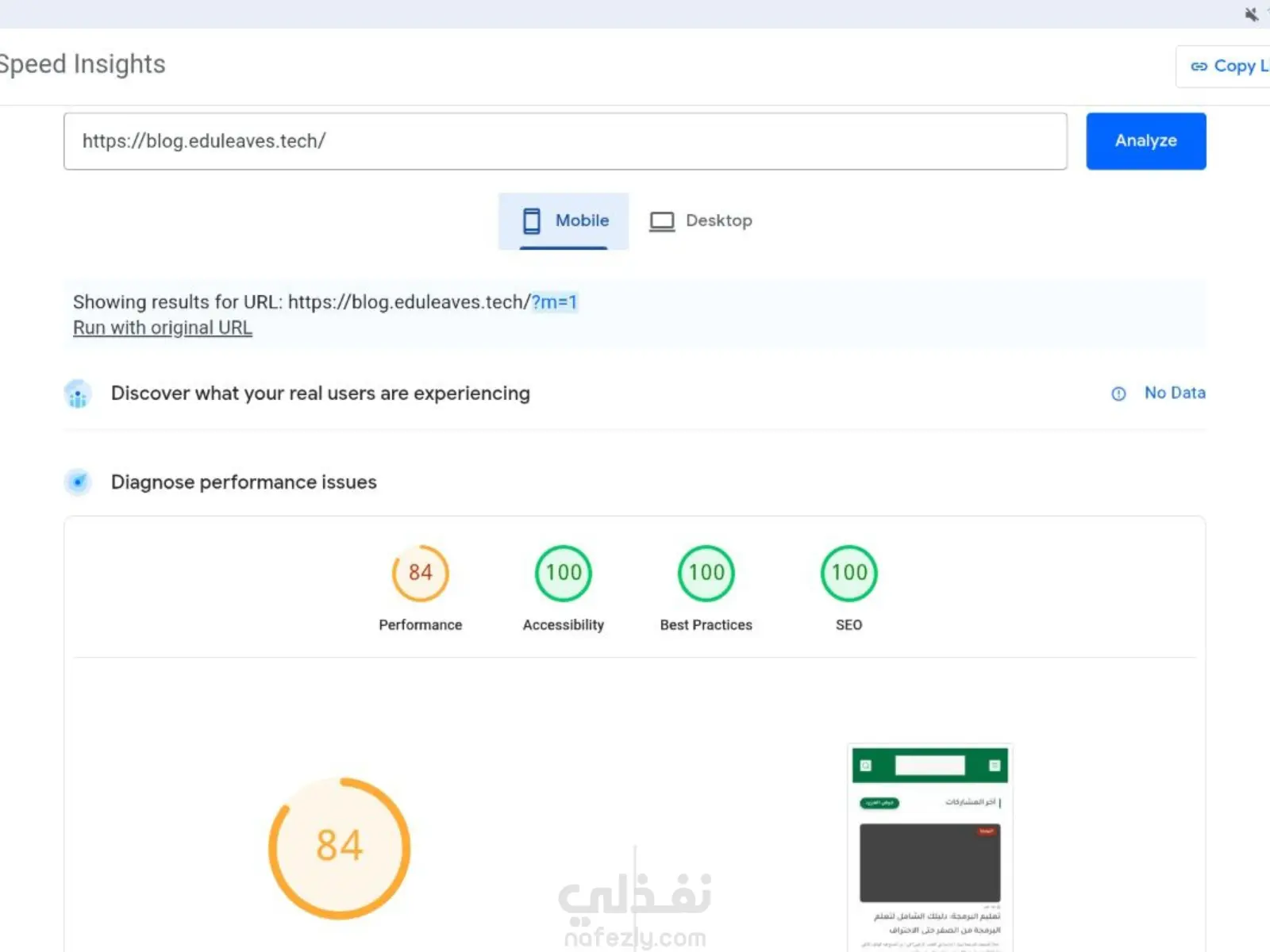Viewport: 1270px width, 952px height.
Task: Click the diagnose performance radar icon
Action: pyautogui.click(x=78, y=482)
